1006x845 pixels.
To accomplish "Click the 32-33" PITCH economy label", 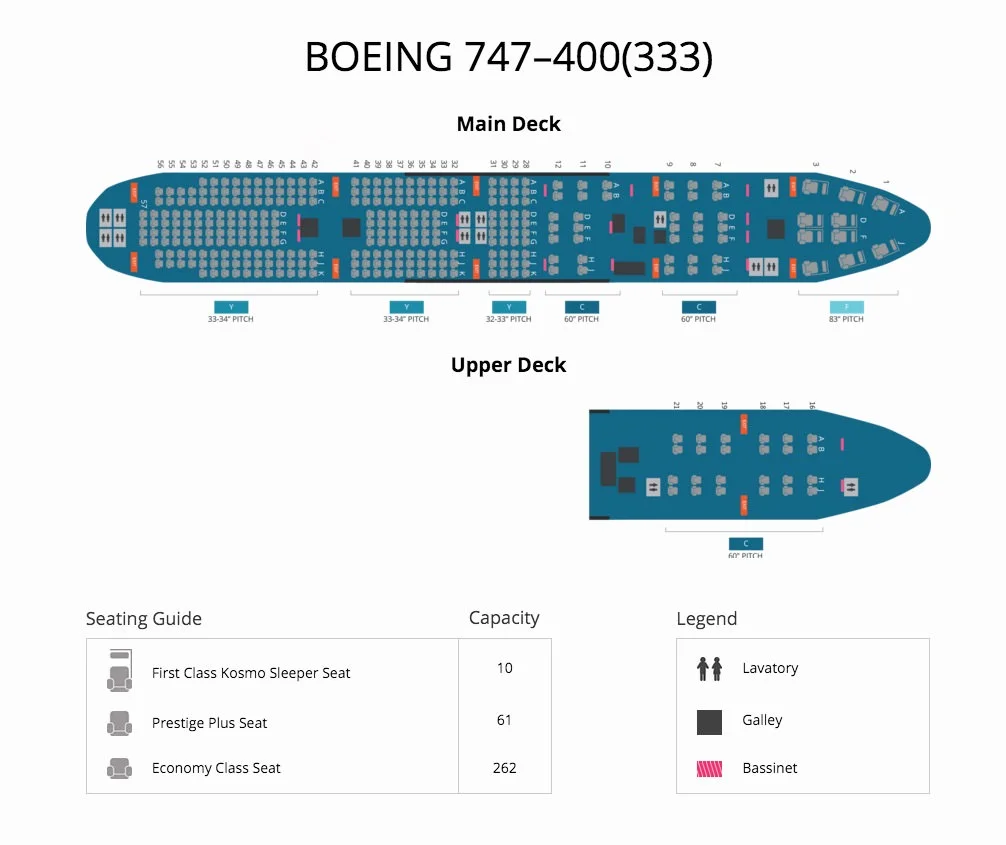I will pos(508,319).
